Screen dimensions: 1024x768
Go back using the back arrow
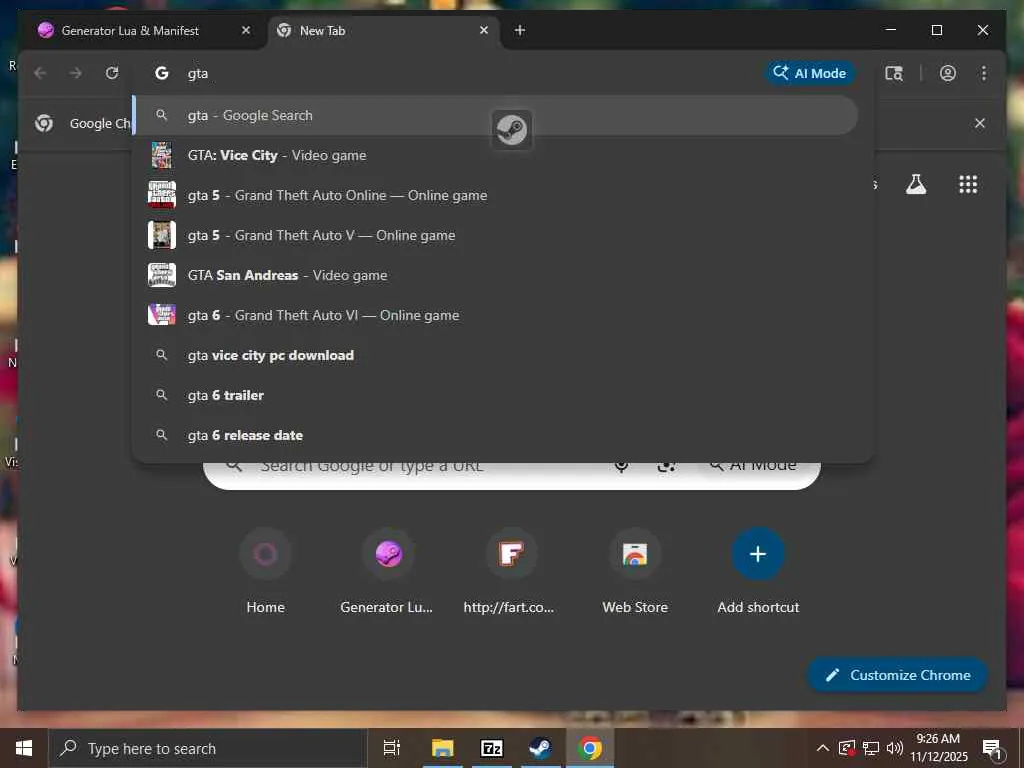click(40, 73)
